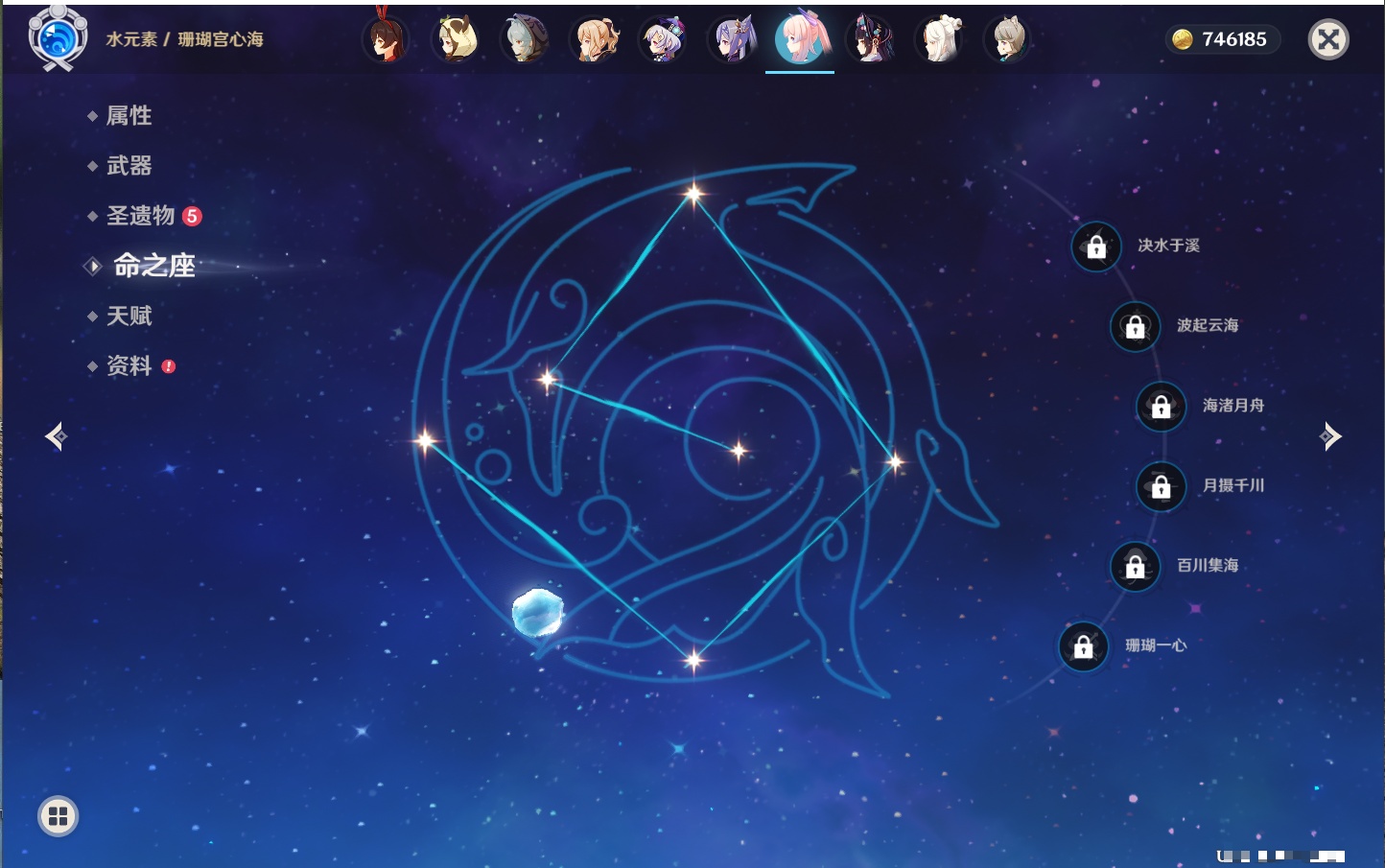
Task: Open locked constellation 珊瑚一心
Action: (x=1083, y=646)
